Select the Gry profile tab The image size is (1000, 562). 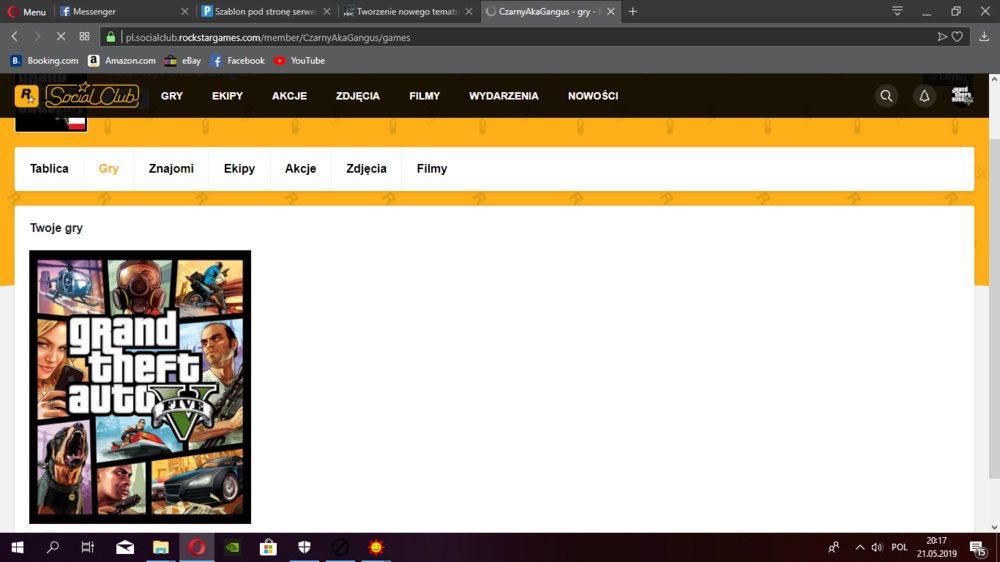click(108, 168)
